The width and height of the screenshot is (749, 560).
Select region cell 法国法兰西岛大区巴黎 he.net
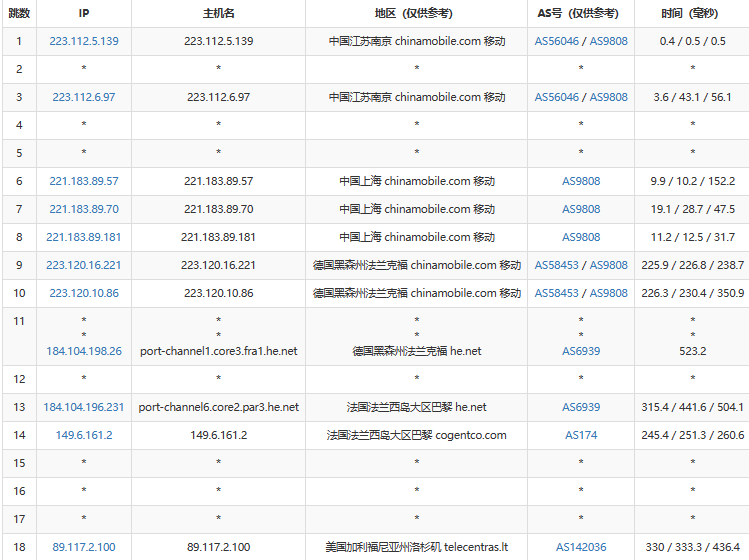(x=417, y=407)
